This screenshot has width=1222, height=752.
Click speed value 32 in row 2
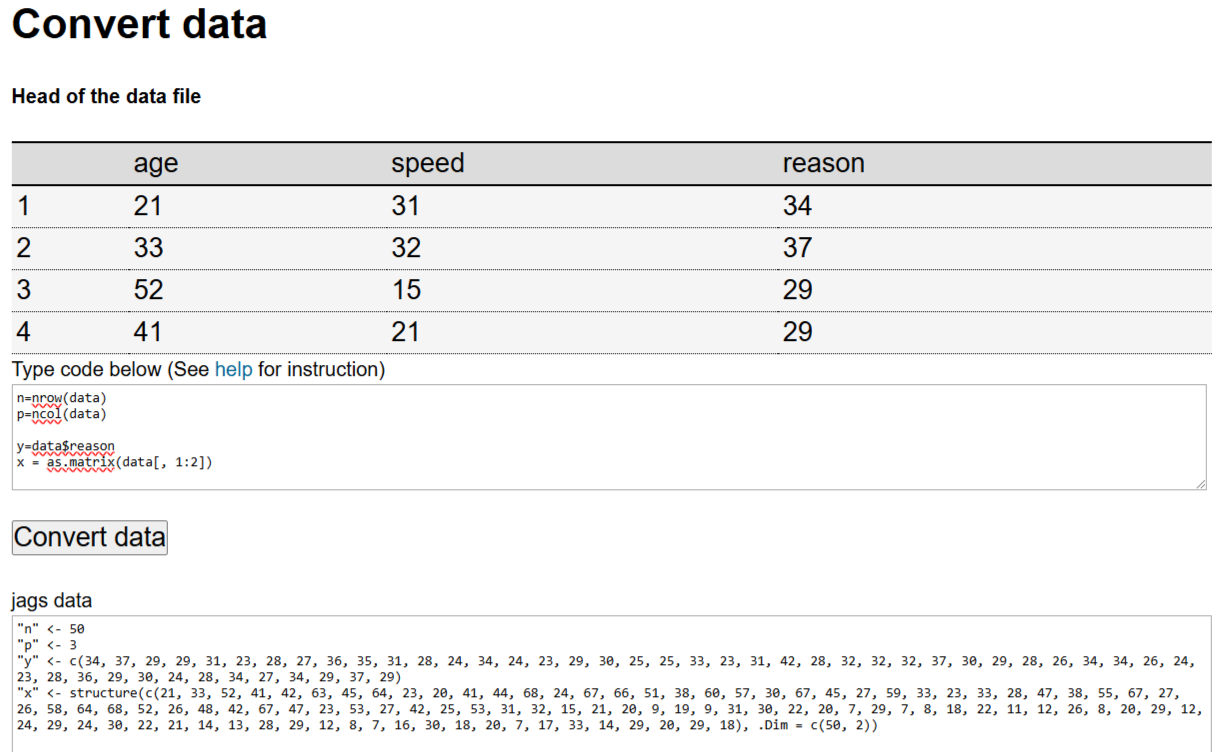406,248
